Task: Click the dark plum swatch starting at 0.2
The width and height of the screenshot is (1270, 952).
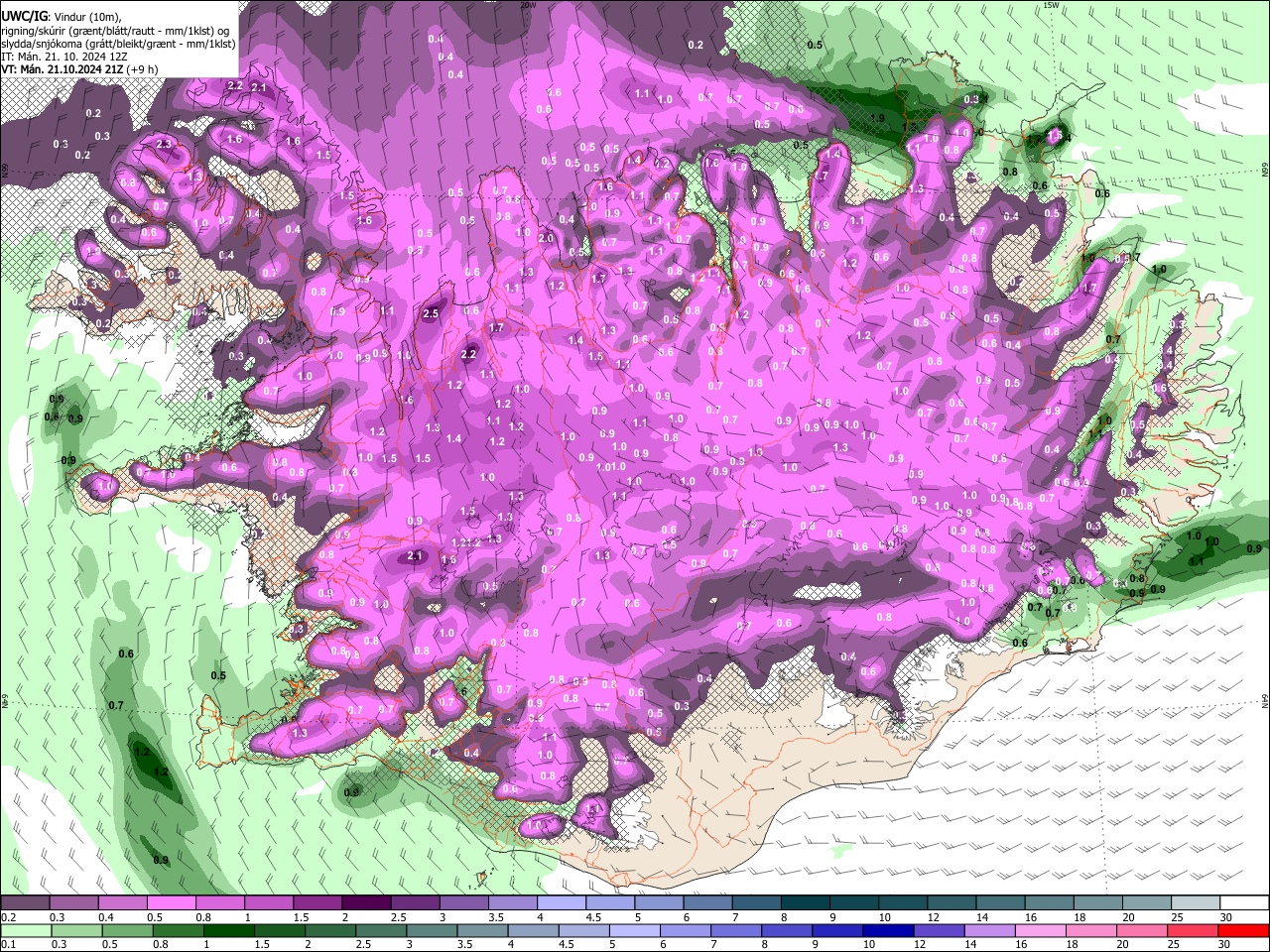Action: tap(25, 903)
